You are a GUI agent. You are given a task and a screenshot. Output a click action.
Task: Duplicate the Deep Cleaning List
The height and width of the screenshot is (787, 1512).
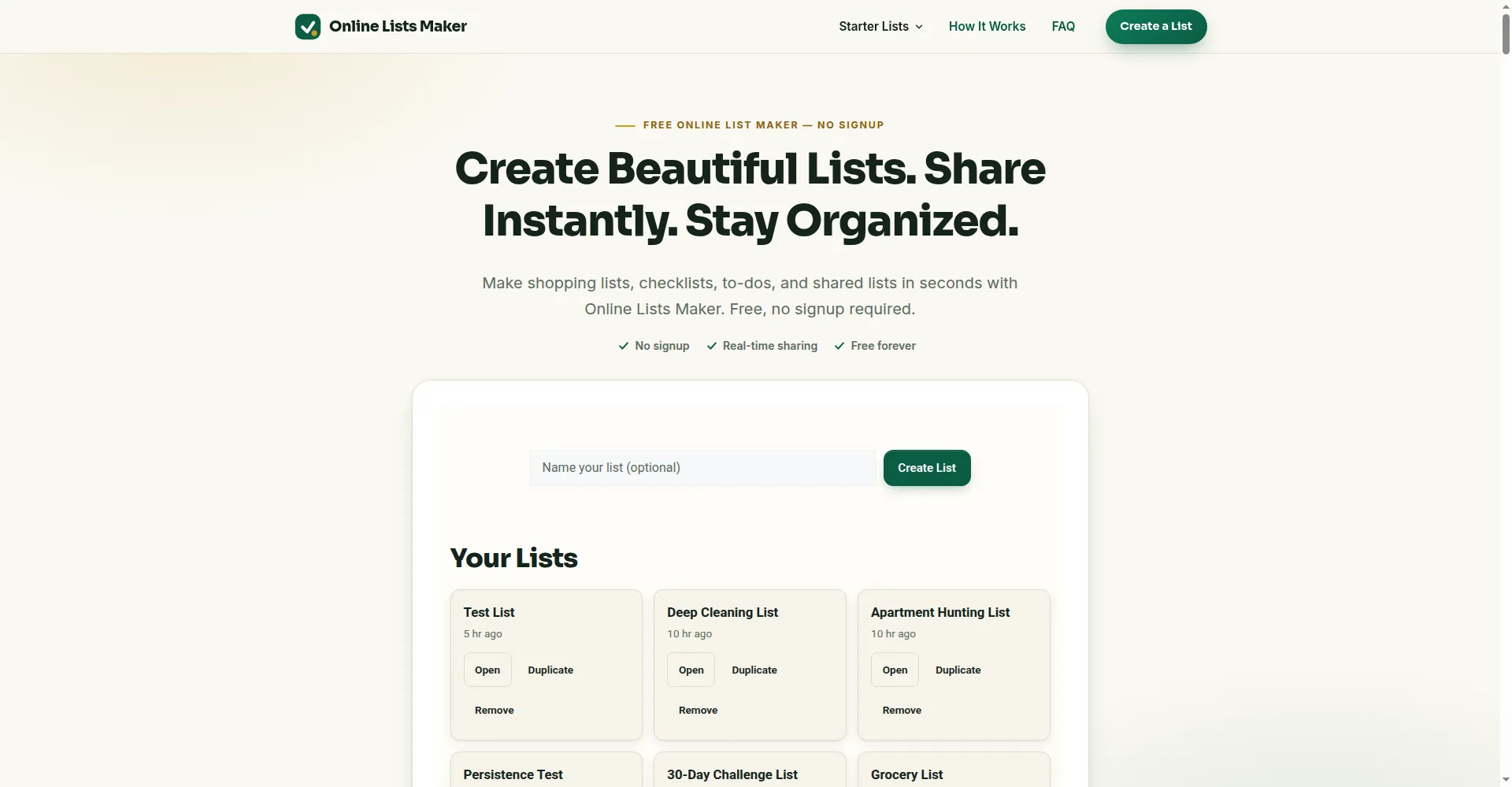tap(754, 670)
